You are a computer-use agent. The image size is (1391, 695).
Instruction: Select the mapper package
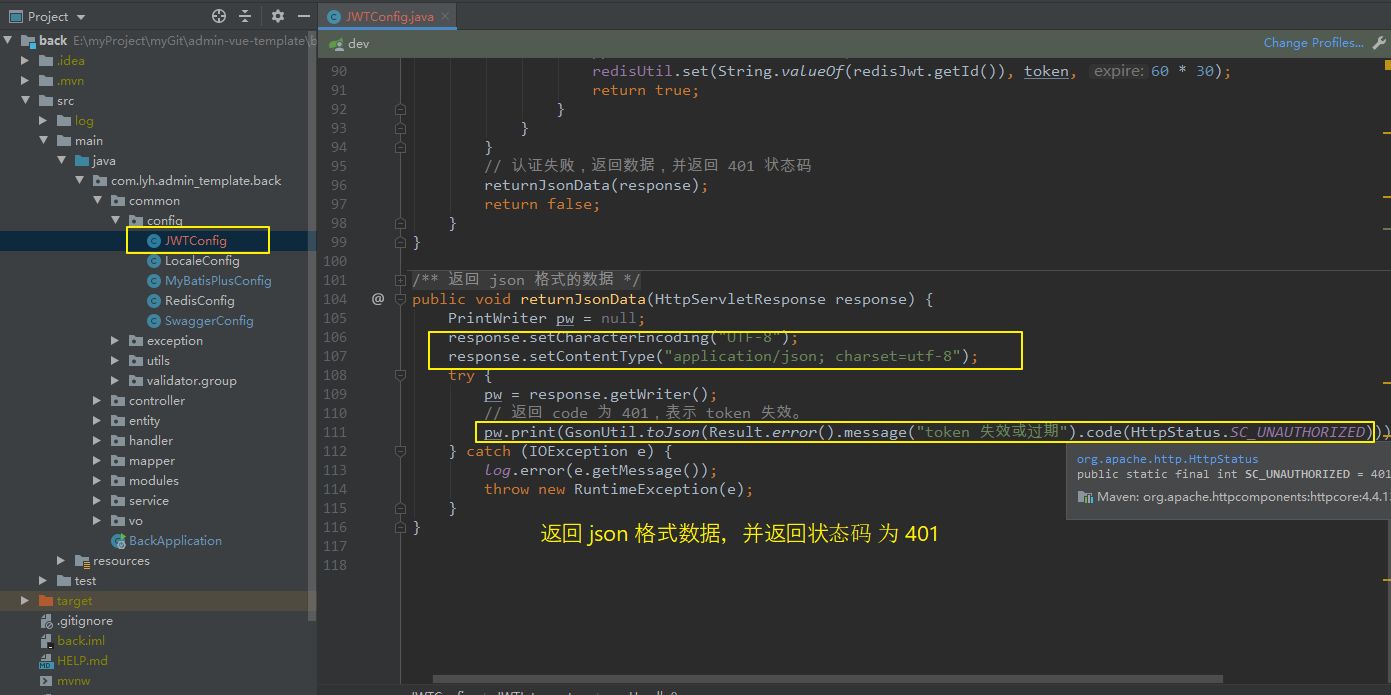click(x=151, y=461)
